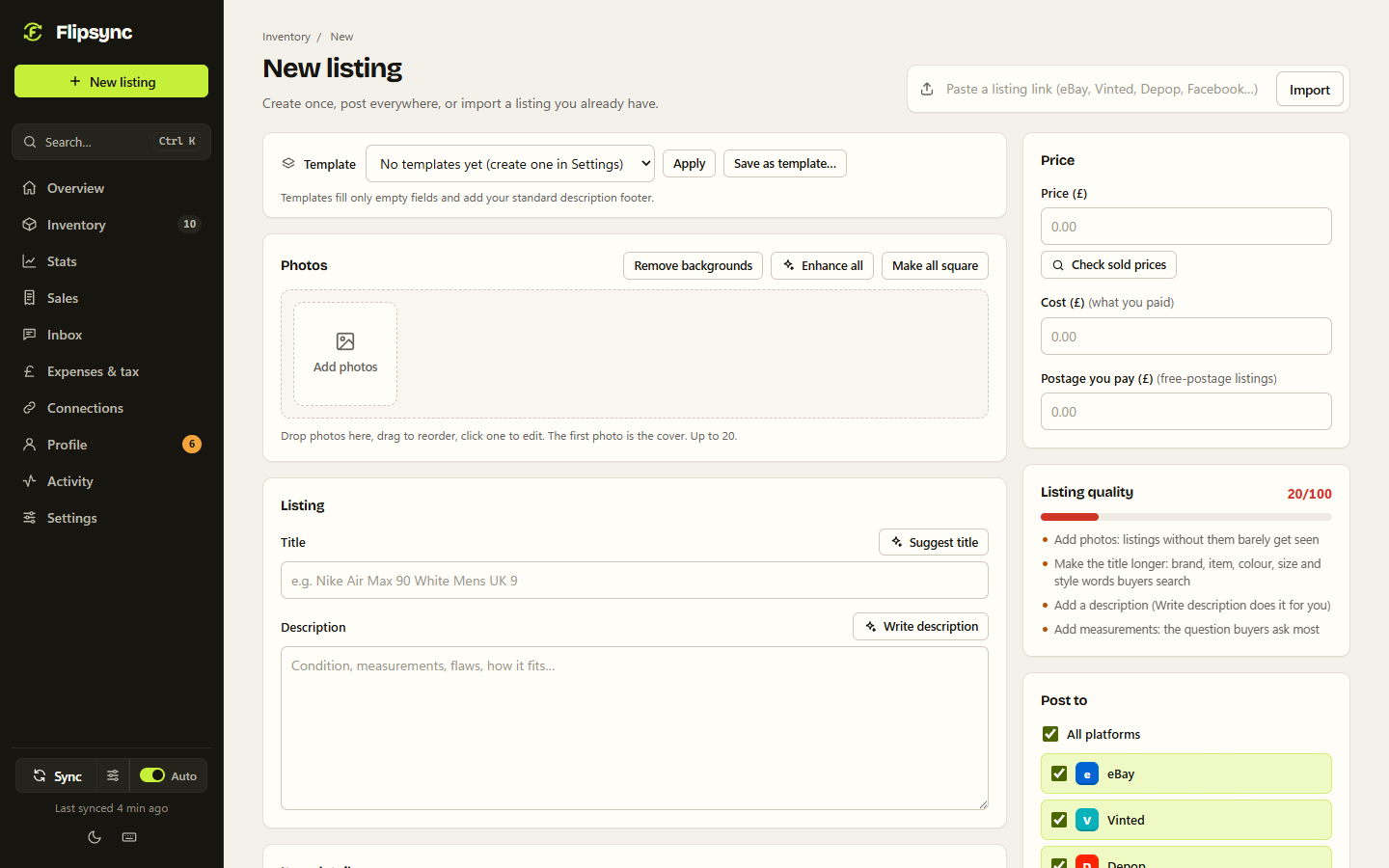Click Save as template button
The width and height of the screenshot is (1389, 868).
785,163
